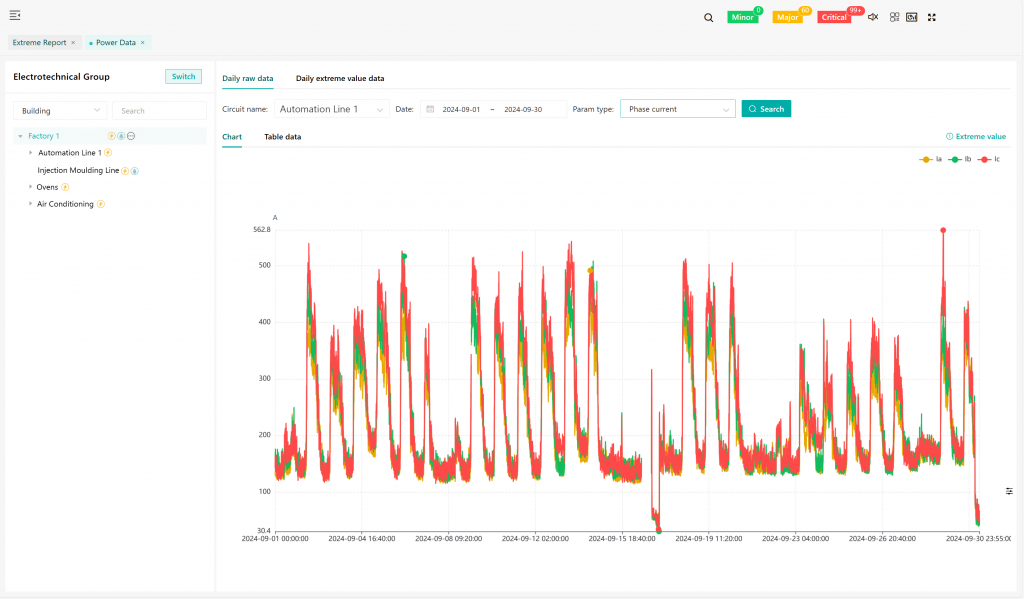The height and width of the screenshot is (599, 1024).
Task: Open the Critical alarms badge
Action: 834,17
